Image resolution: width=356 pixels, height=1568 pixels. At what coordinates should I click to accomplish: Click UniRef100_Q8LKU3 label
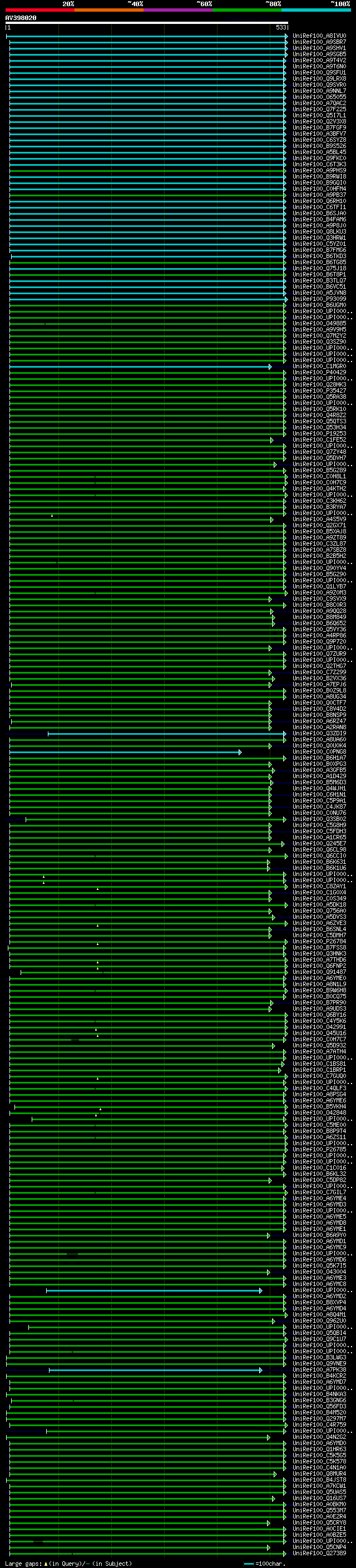pos(319,231)
